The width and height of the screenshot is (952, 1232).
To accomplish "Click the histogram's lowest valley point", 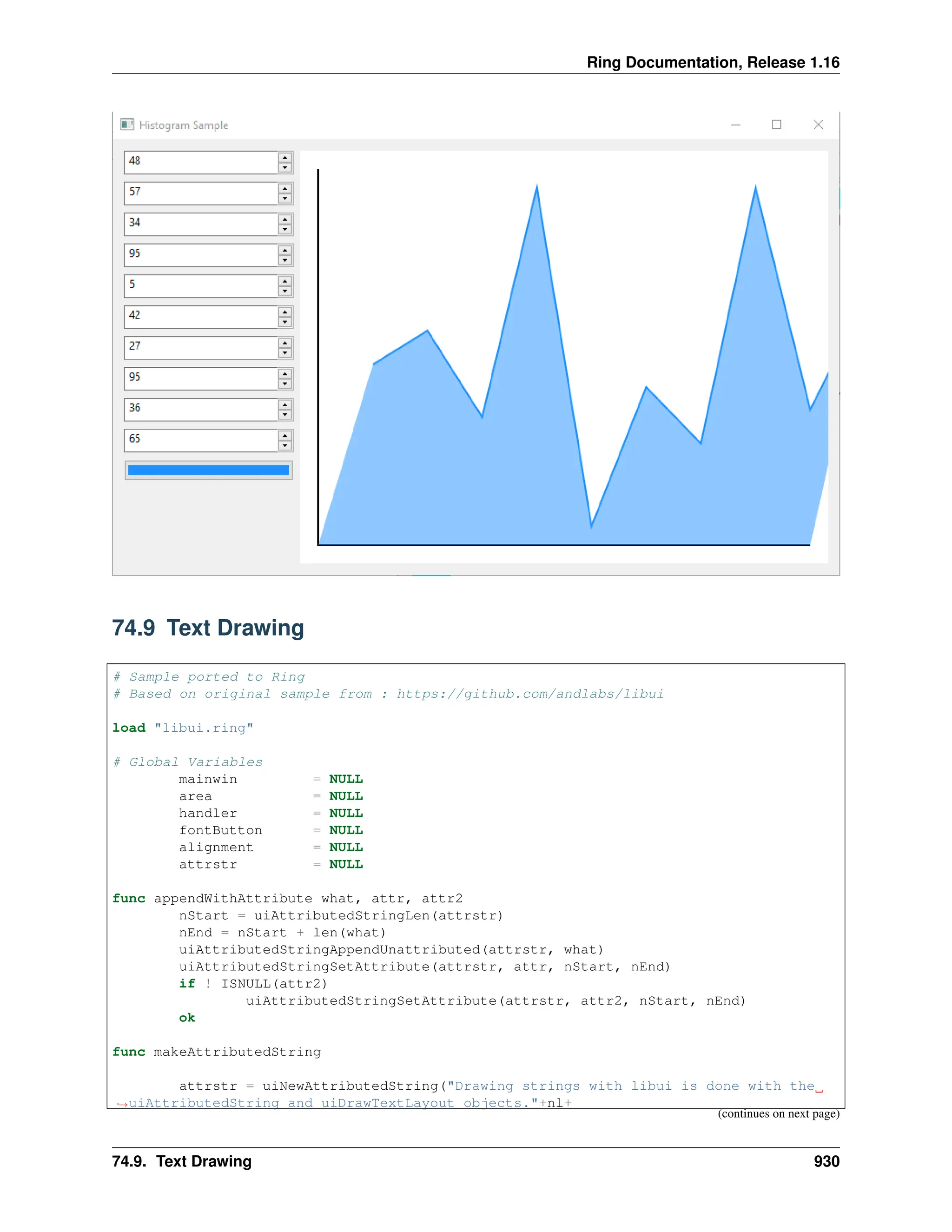I will coord(591,527).
